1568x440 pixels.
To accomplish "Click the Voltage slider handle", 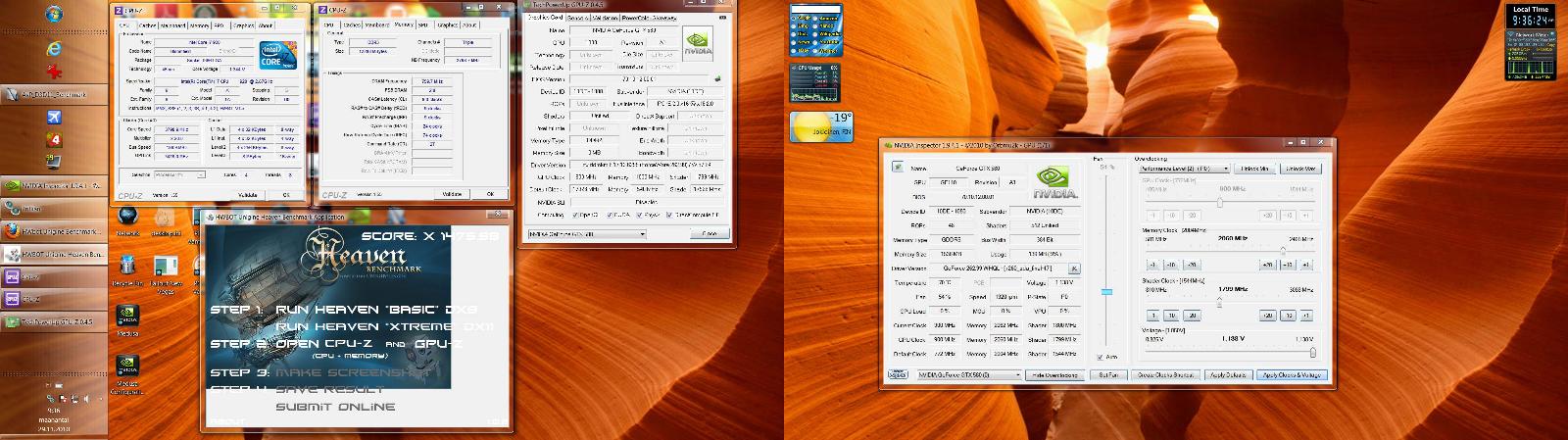I will coord(1312,352).
